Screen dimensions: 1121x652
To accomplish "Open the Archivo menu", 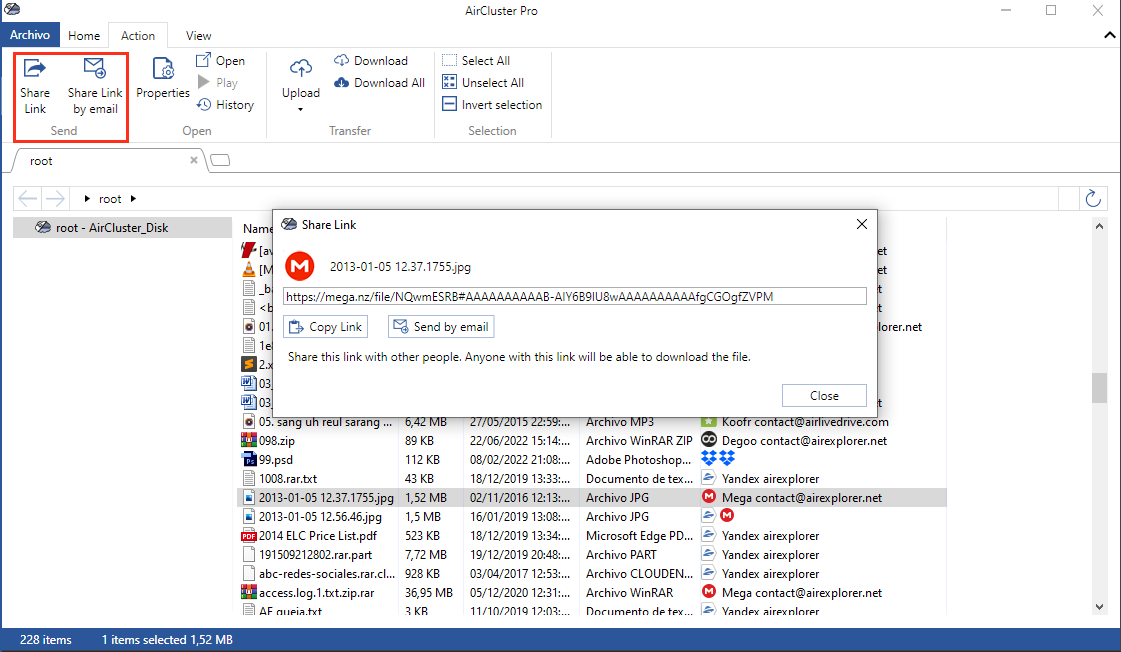I will pyautogui.click(x=31, y=35).
